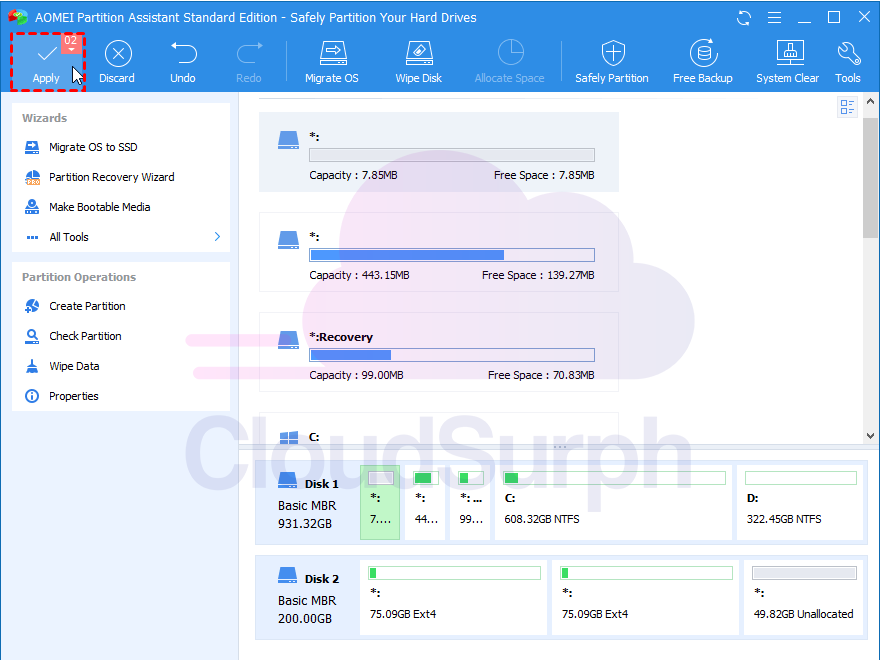Select the Recovery partition card
Viewport: 880px width, 660px height.
tap(438, 352)
